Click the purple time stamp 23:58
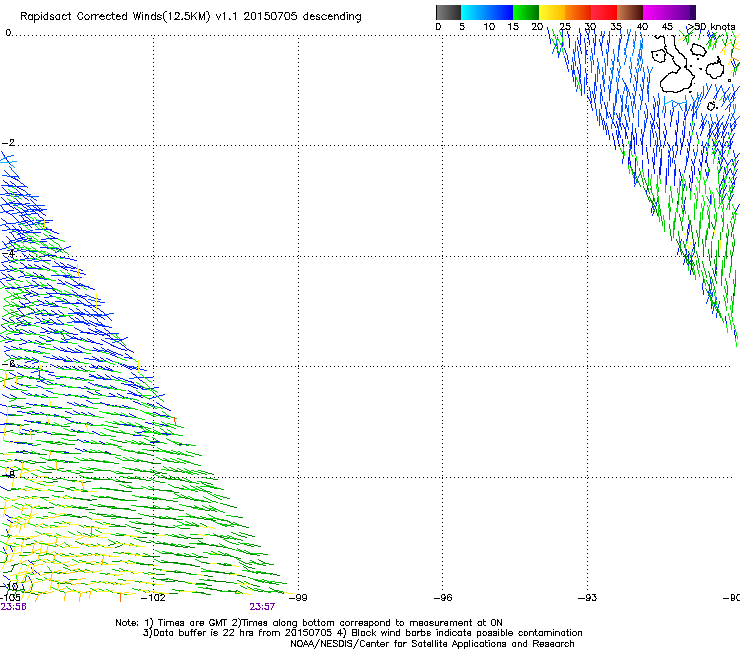This screenshot has height=650, width=740. 13,607
